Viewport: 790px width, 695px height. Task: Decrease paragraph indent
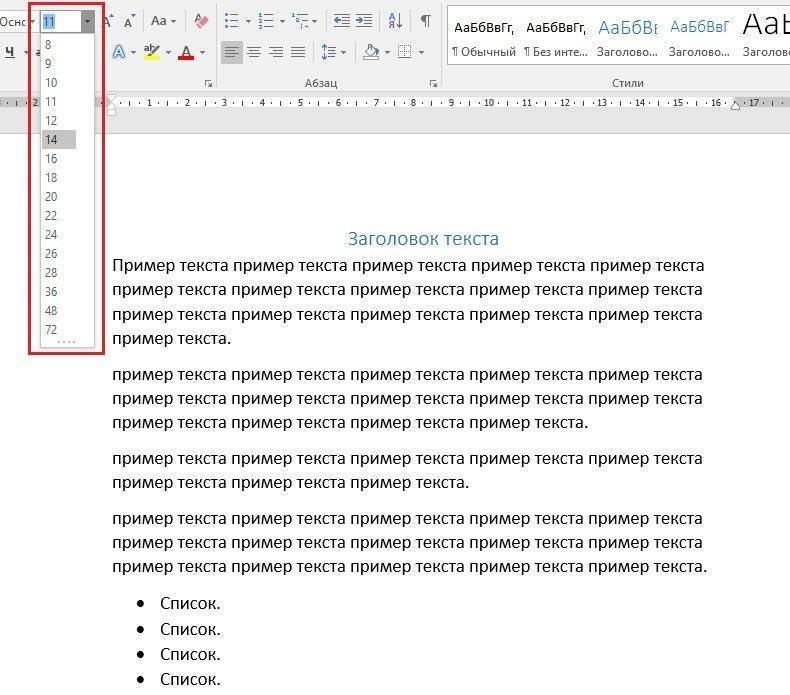pyautogui.click(x=342, y=21)
